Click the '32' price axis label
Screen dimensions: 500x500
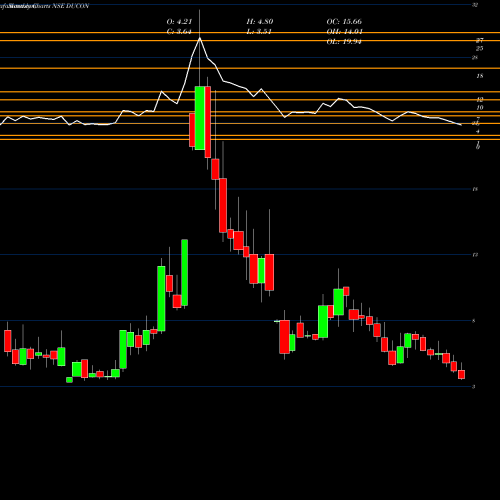[475, 5]
